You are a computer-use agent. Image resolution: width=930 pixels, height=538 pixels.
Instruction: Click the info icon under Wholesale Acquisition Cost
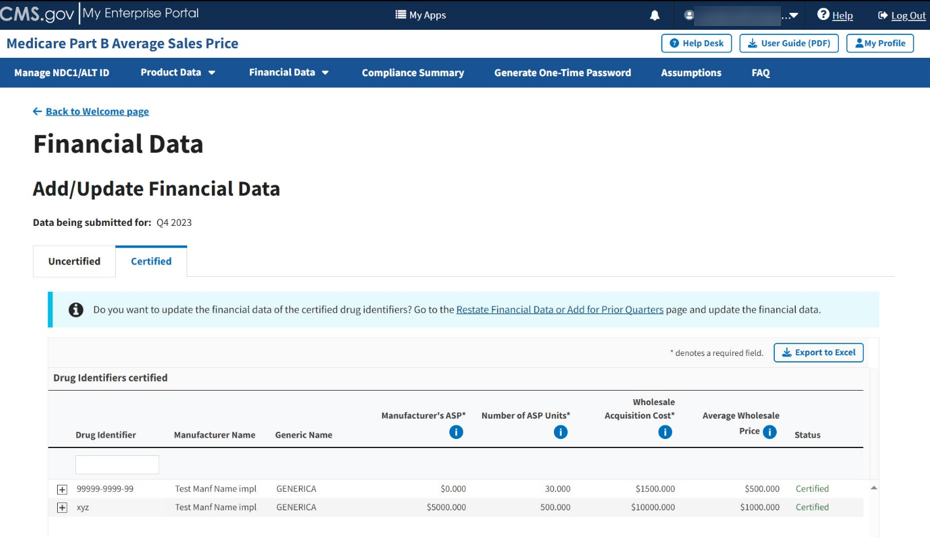665,432
